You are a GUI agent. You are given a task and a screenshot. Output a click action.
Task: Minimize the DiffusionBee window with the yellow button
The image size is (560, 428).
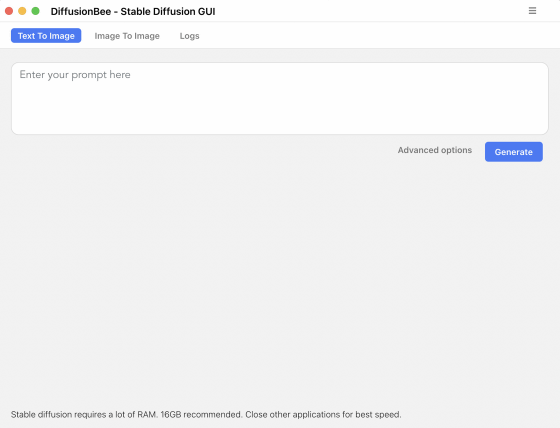[22, 11]
